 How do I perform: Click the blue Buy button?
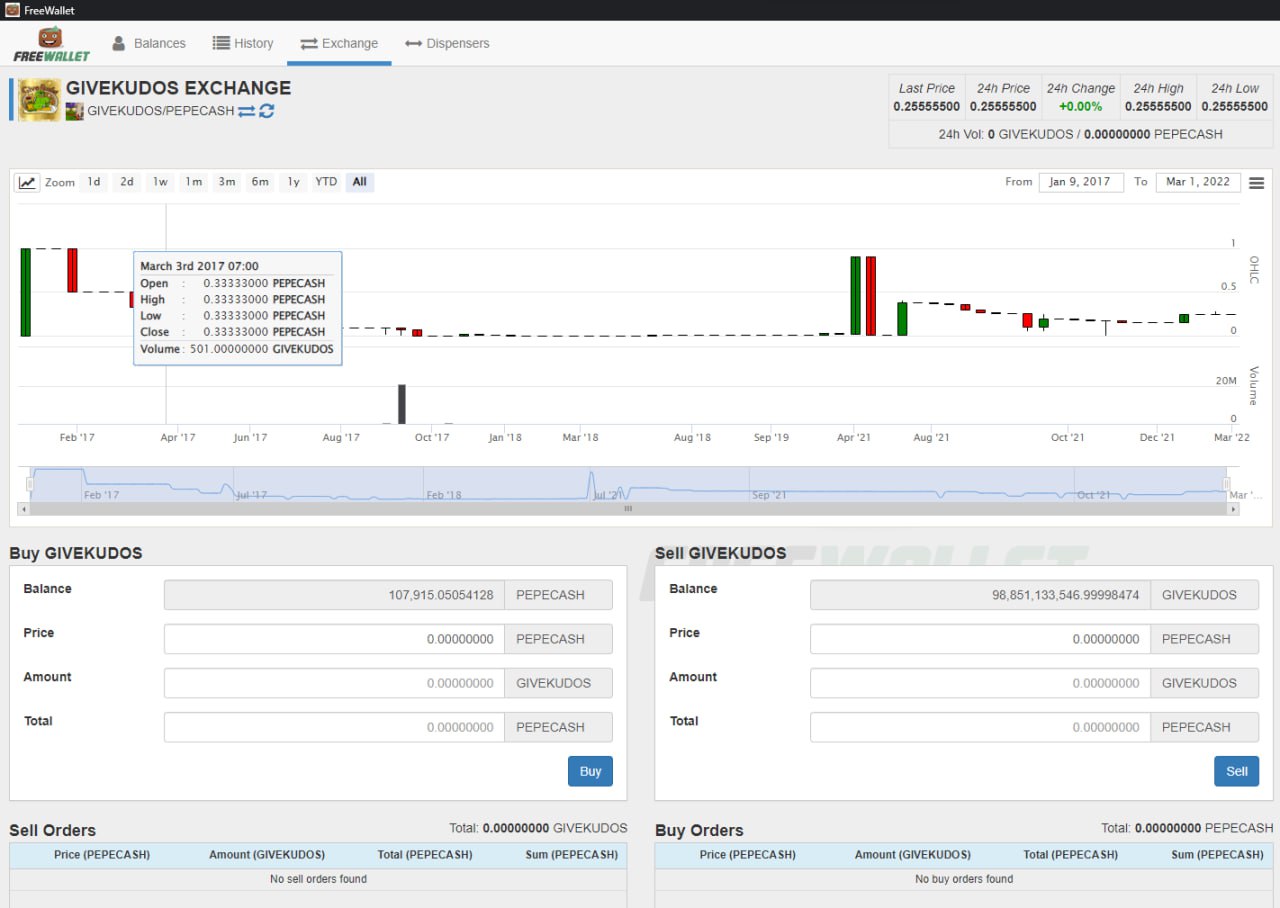point(590,771)
